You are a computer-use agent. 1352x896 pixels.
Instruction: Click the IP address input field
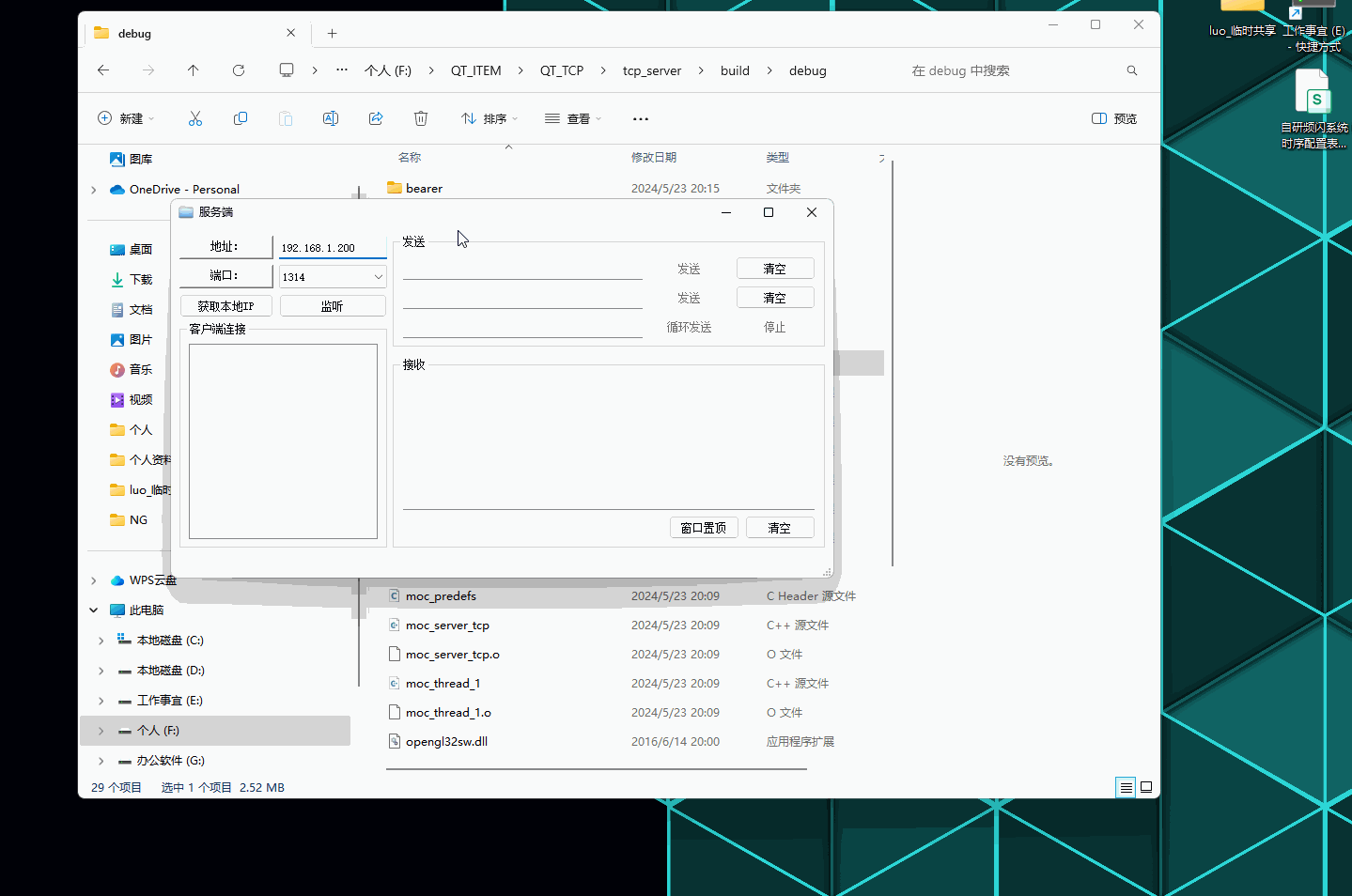click(x=333, y=248)
